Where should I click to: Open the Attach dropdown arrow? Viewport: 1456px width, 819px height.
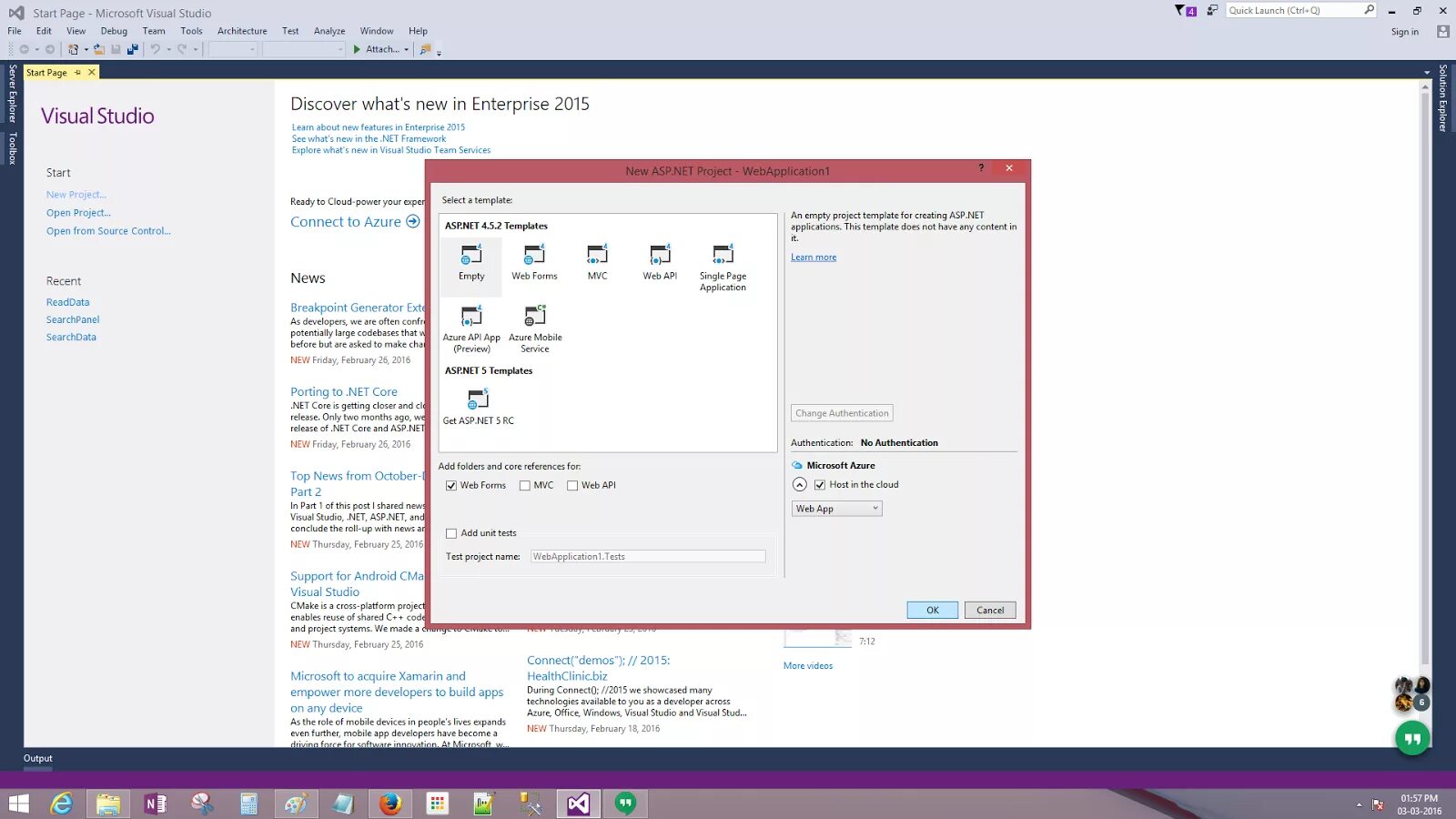coord(406,50)
